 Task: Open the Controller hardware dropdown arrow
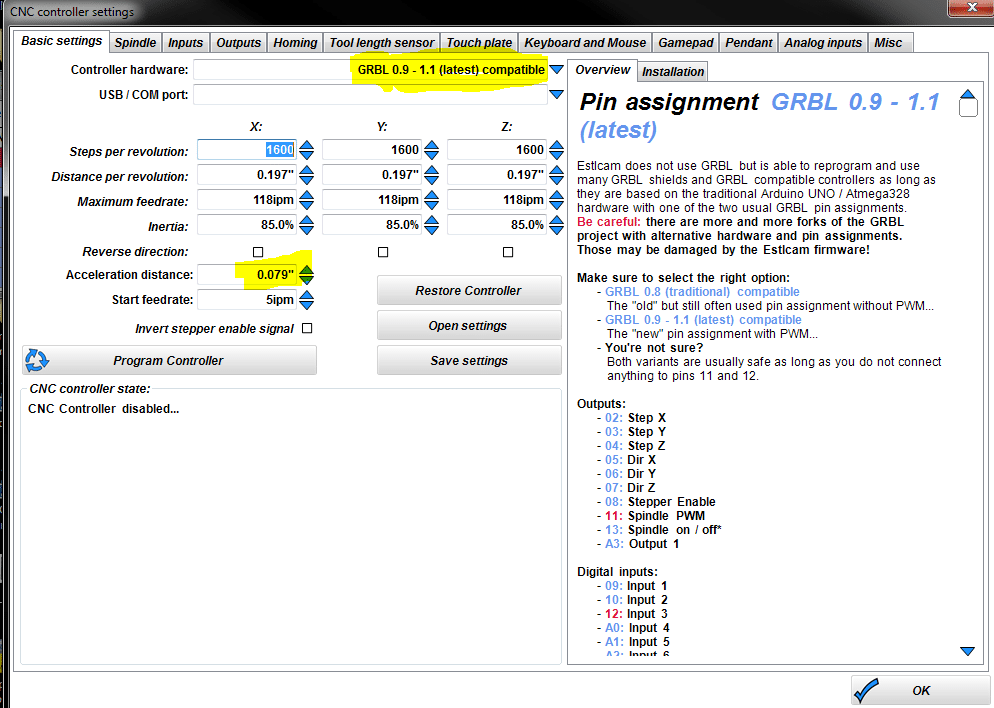tap(557, 70)
